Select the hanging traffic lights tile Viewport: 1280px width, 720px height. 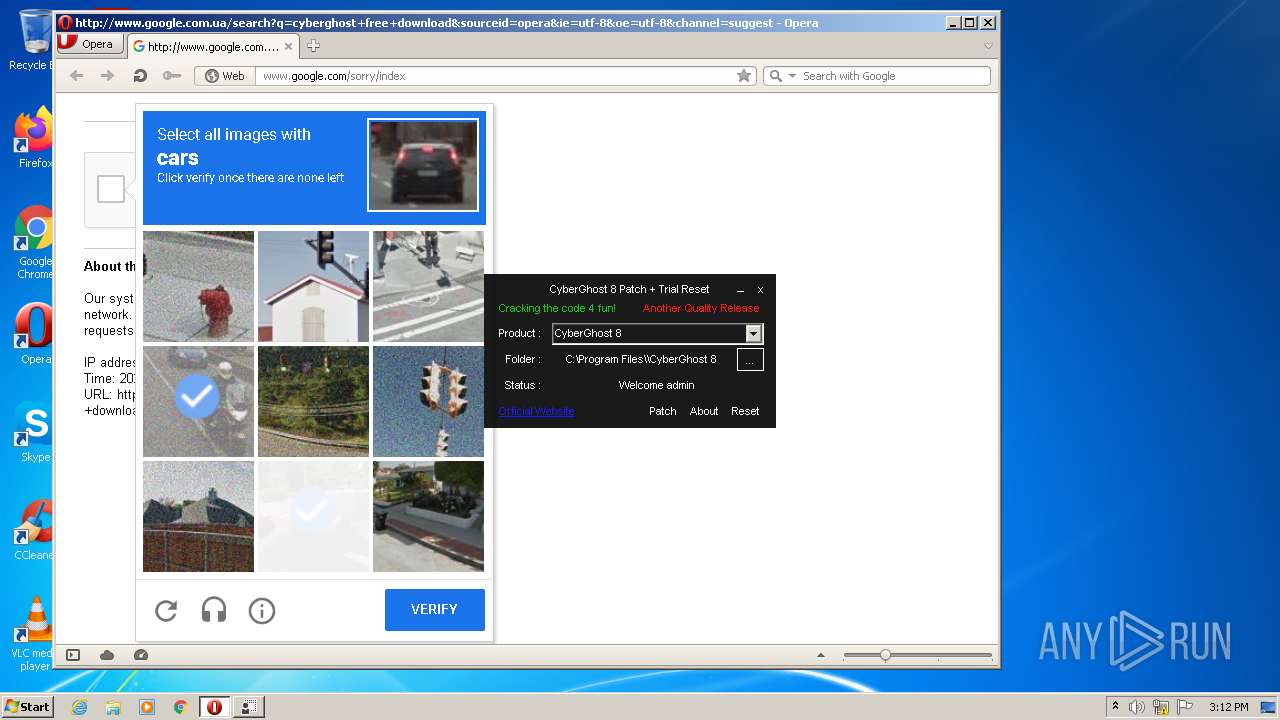pyautogui.click(x=428, y=401)
